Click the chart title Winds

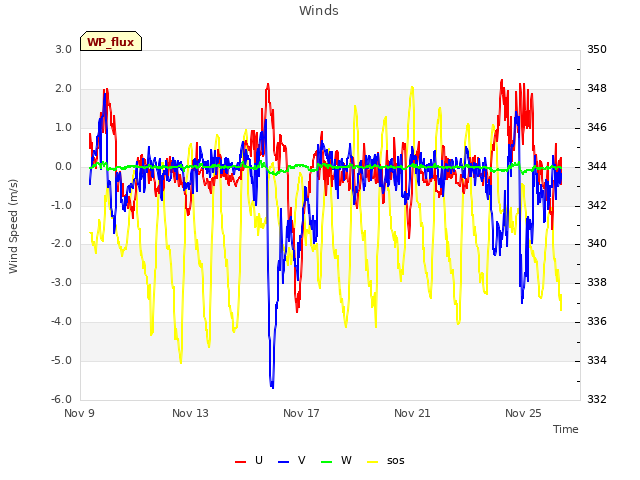pyautogui.click(x=319, y=11)
